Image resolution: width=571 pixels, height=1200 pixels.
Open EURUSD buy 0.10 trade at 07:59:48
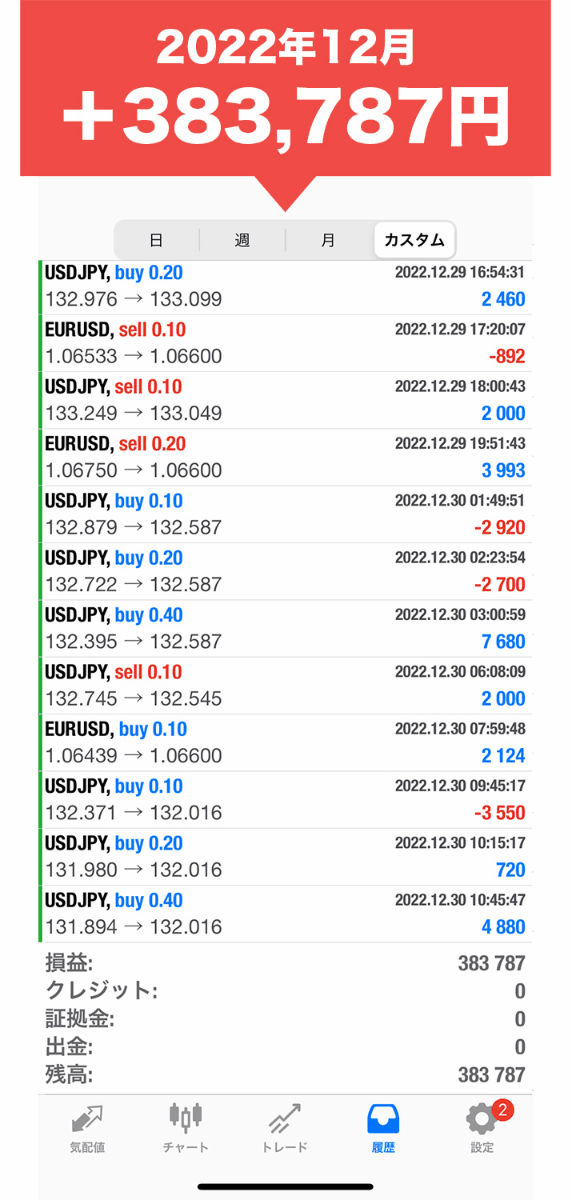[286, 743]
